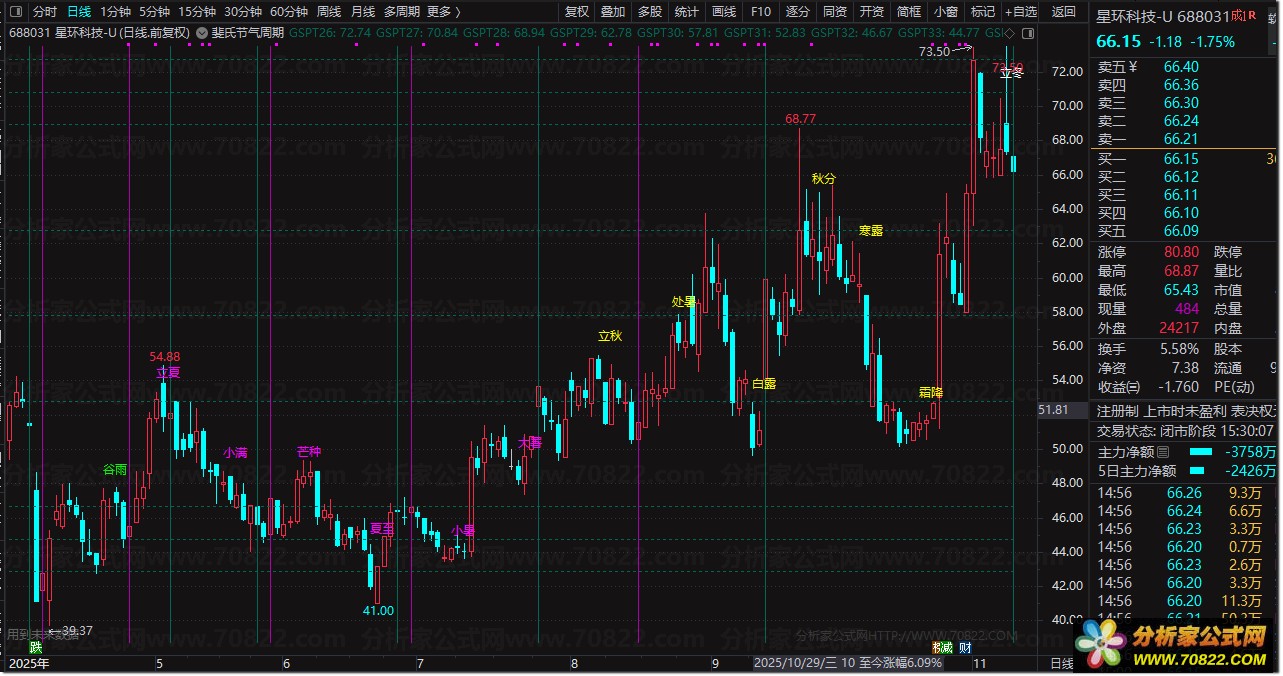This screenshot has width=1283, height=676.
Task: Click the 立夏 solar term marker
Action: coord(168,372)
